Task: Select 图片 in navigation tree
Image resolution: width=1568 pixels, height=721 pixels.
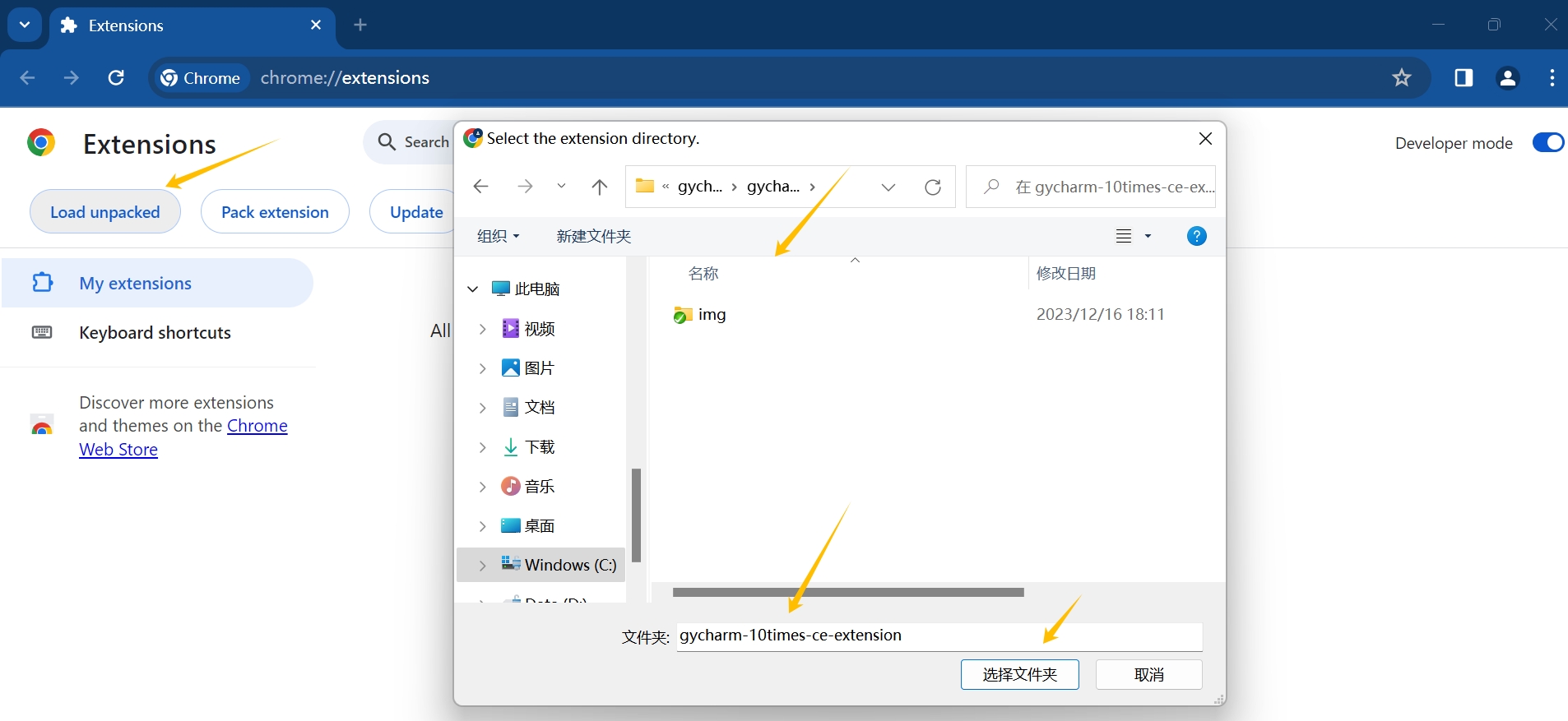Action: click(529, 368)
